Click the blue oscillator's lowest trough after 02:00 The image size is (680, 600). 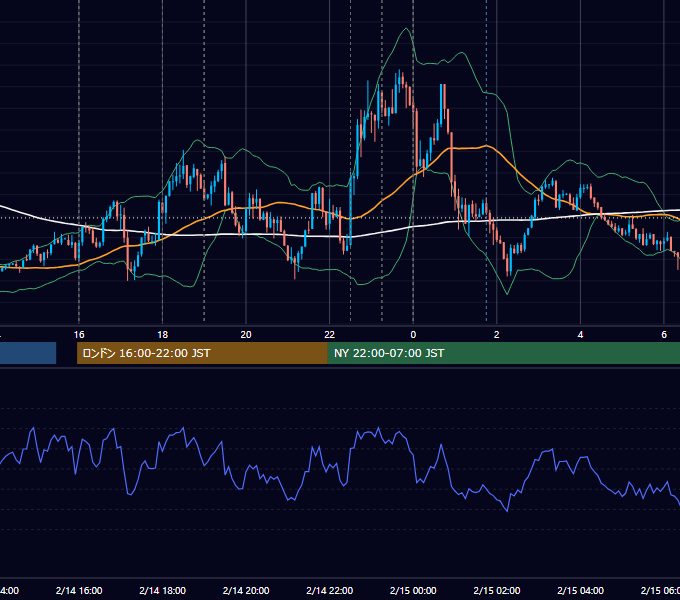click(507, 511)
